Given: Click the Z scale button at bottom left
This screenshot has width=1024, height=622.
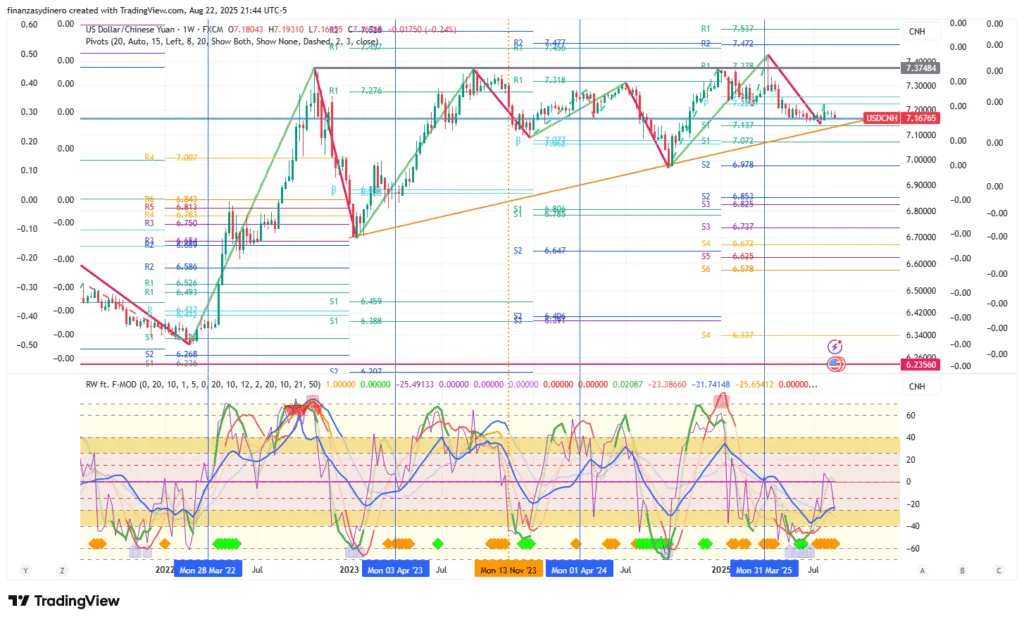Looking at the screenshot, I should coord(62,570).
